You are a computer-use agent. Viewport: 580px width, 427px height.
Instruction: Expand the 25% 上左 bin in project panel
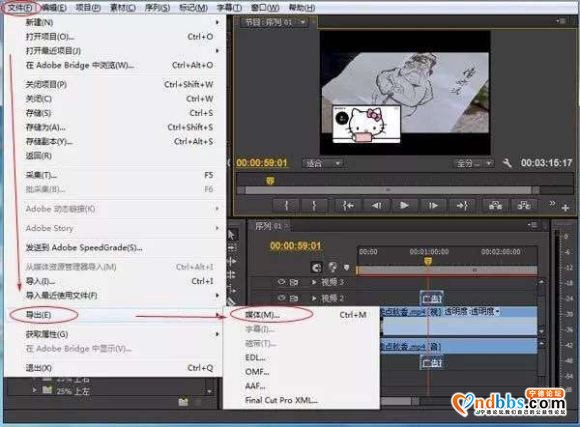[x=34, y=390]
